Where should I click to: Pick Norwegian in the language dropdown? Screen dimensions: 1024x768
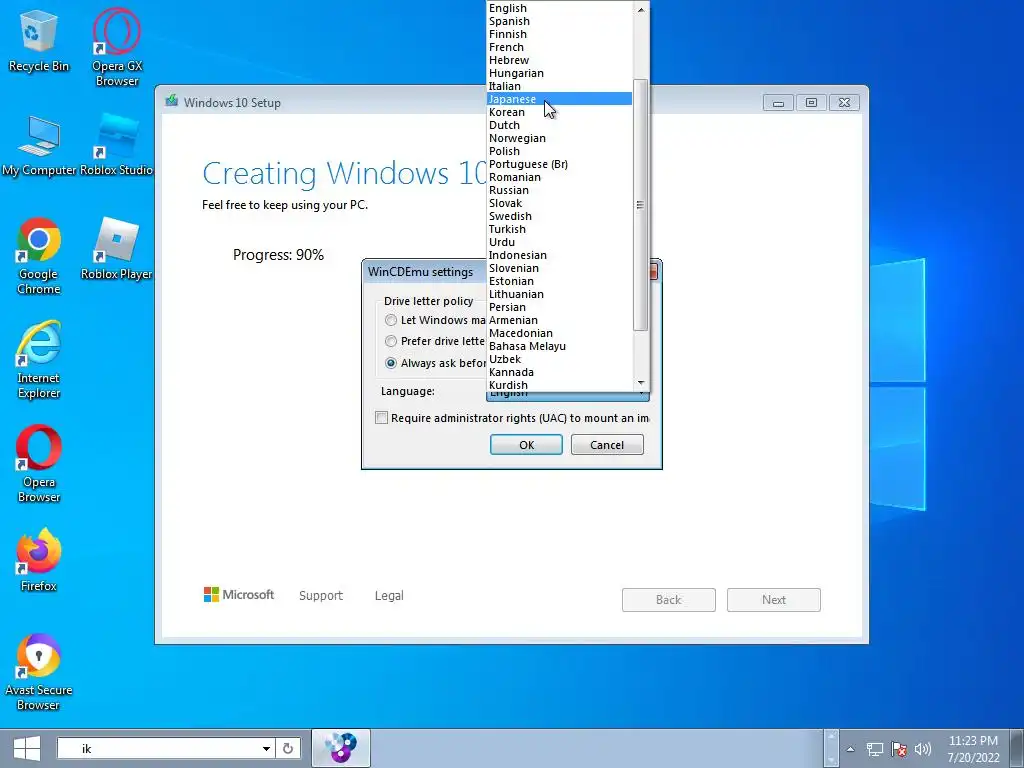pos(559,138)
